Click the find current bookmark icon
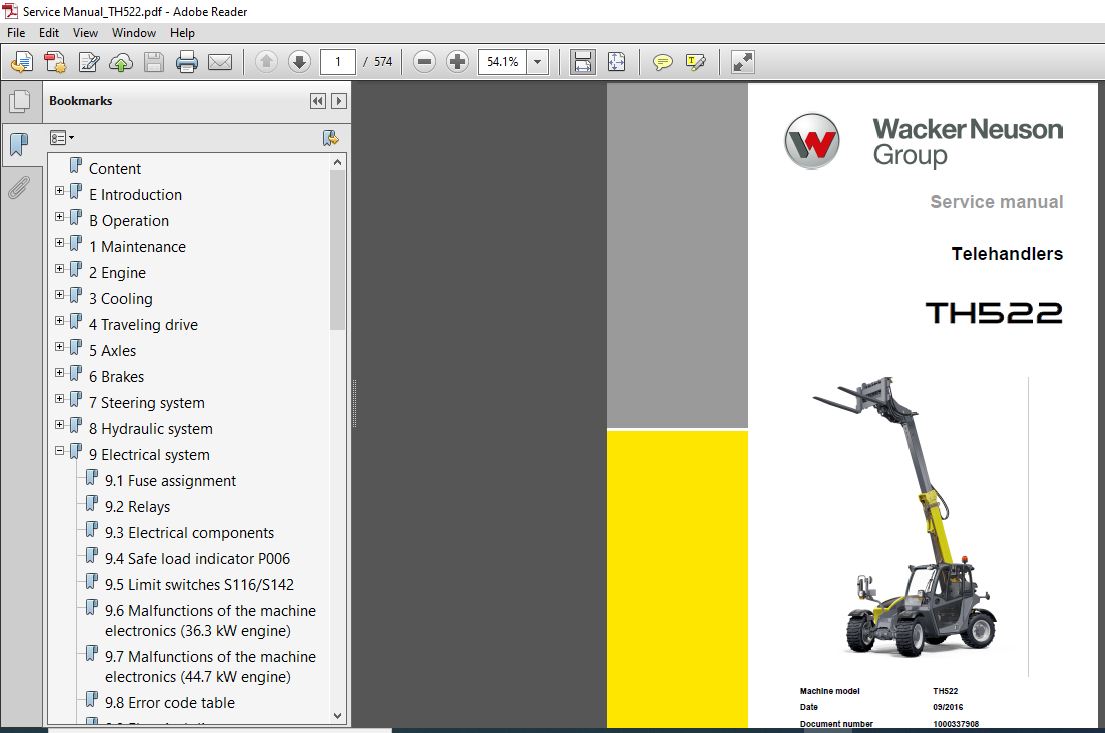1105x733 pixels. pos(331,137)
